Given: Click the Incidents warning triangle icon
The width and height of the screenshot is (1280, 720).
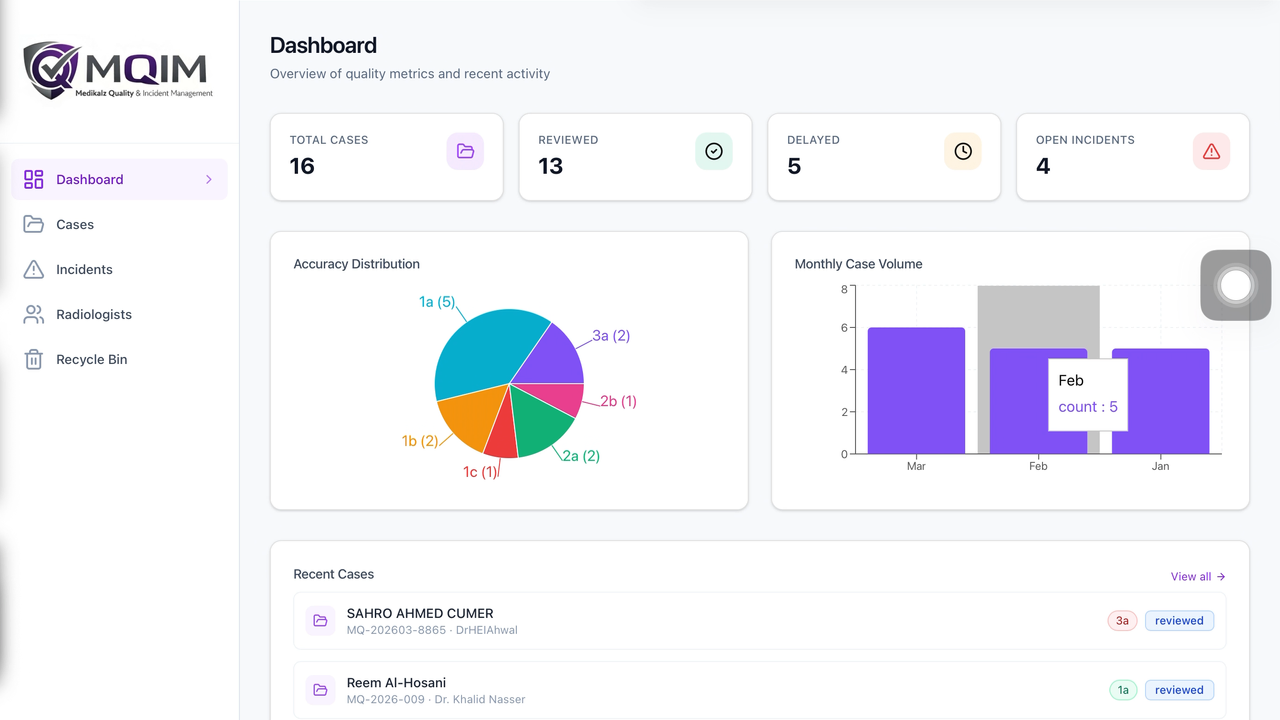Looking at the screenshot, I should [34, 269].
